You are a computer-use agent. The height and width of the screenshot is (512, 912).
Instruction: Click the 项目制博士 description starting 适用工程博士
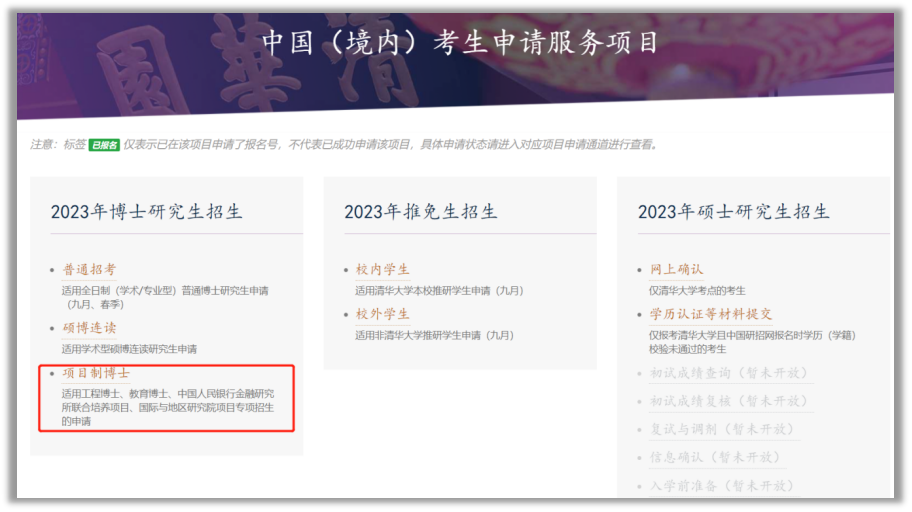click(168, 407)
